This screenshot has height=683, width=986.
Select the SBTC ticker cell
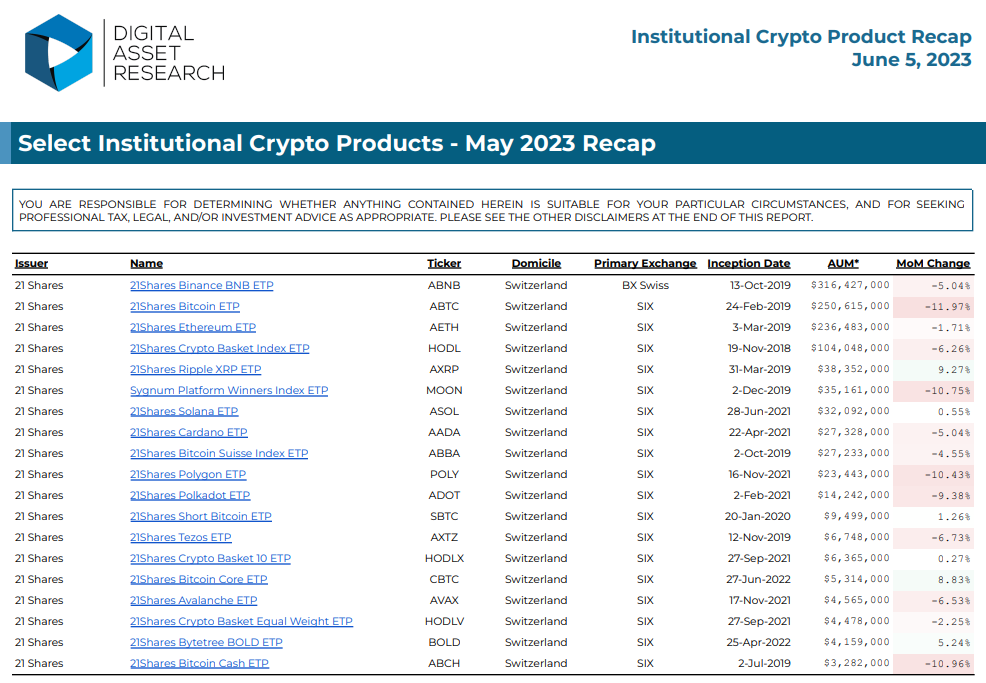pos(444,516)
